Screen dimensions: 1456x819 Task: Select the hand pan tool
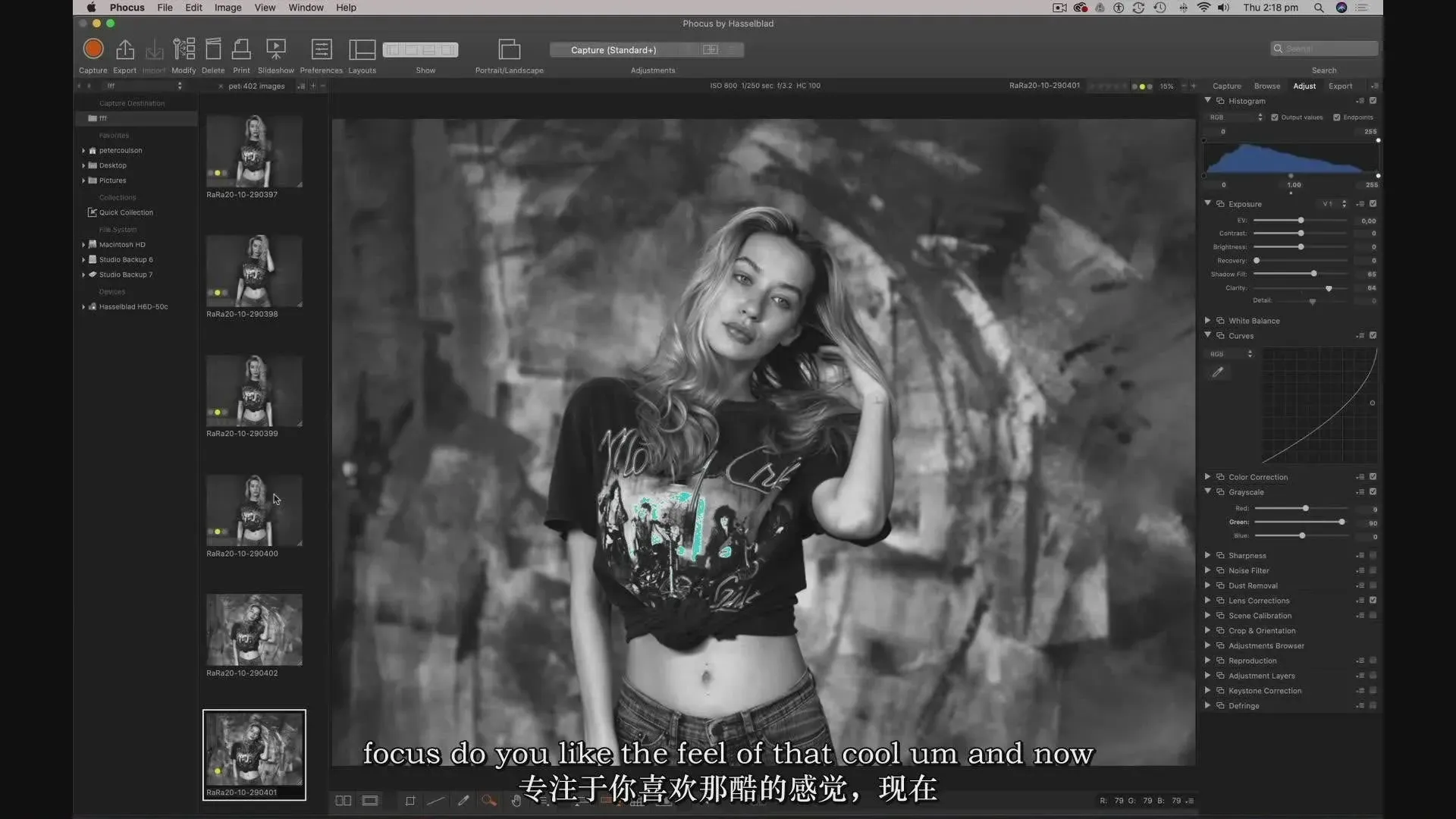point(516,801)
